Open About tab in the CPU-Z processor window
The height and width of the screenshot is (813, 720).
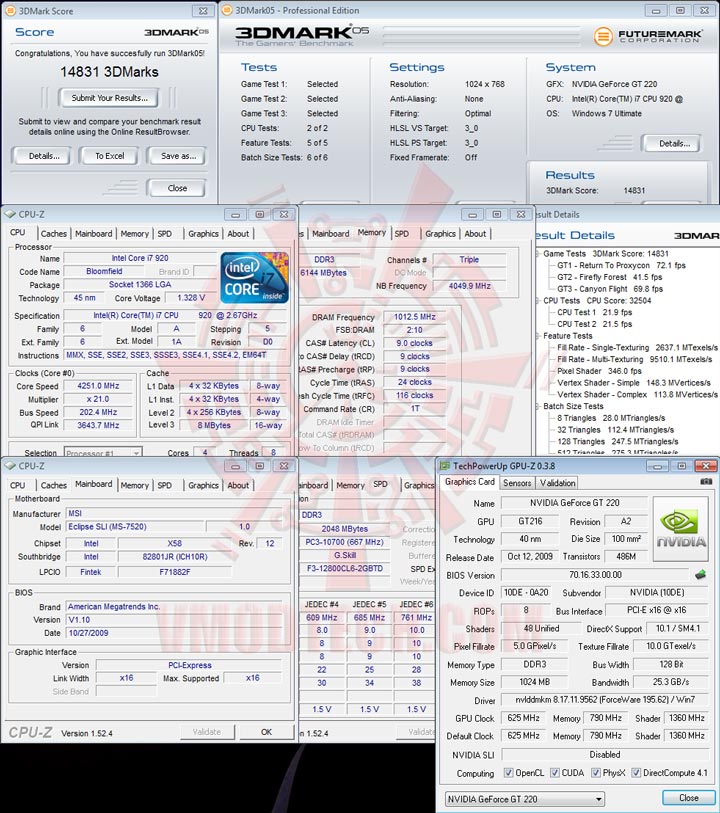(238, 234)
